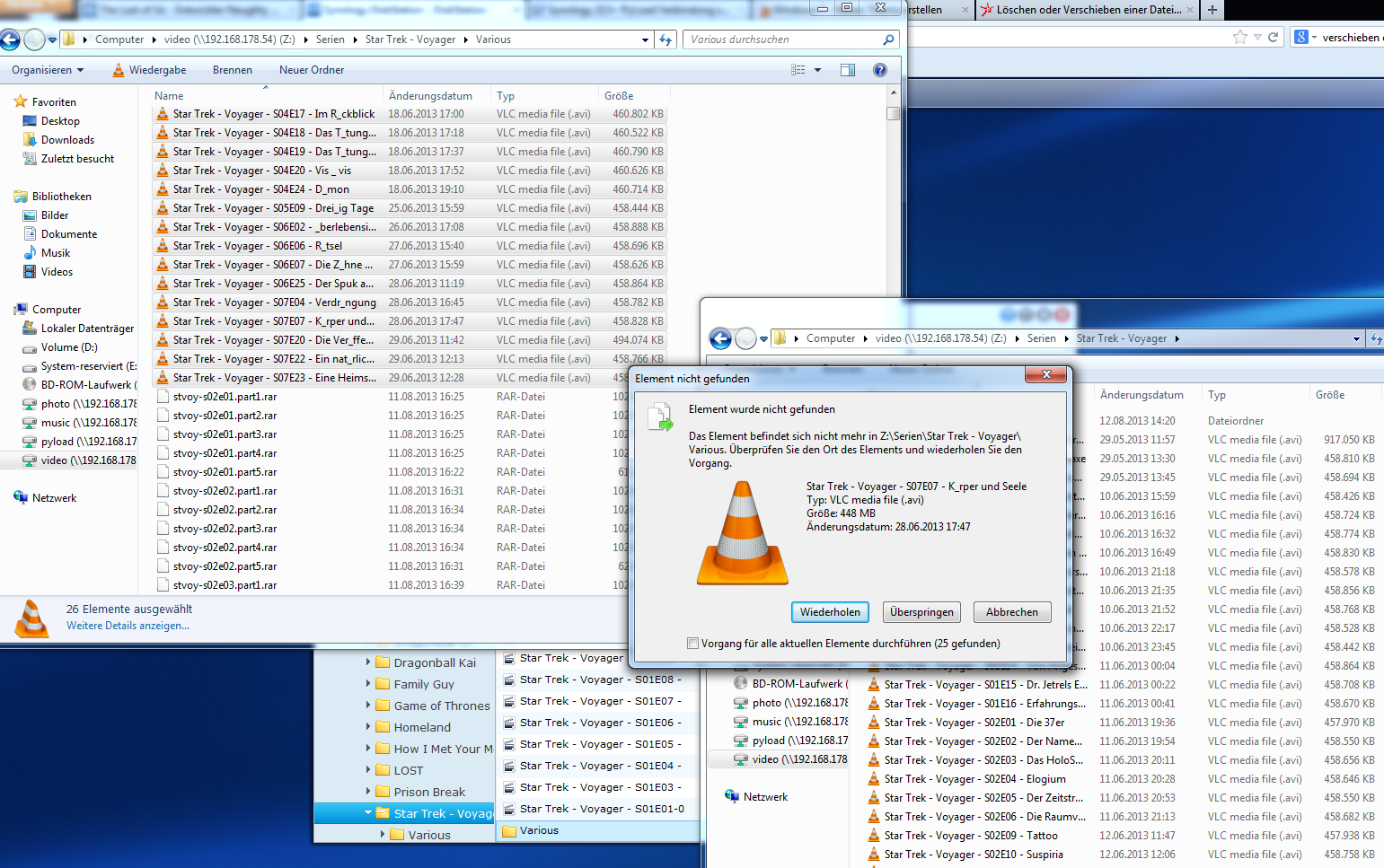Click Wiederholen button in the dialog
This screenshot has height=868, width=1384.
pyautogui.click(x=830, y=612)
